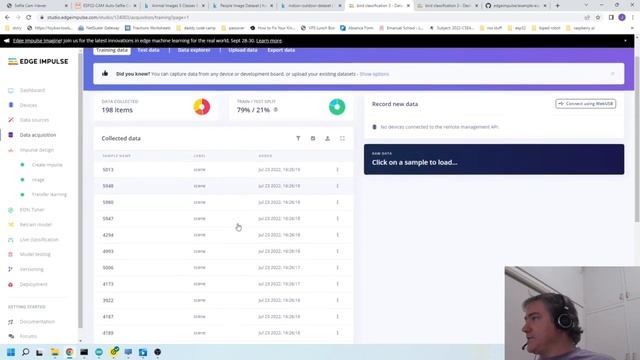
Task: Switch to the Selfie Cam Viewer browser tab
Action: click(36, 6)
